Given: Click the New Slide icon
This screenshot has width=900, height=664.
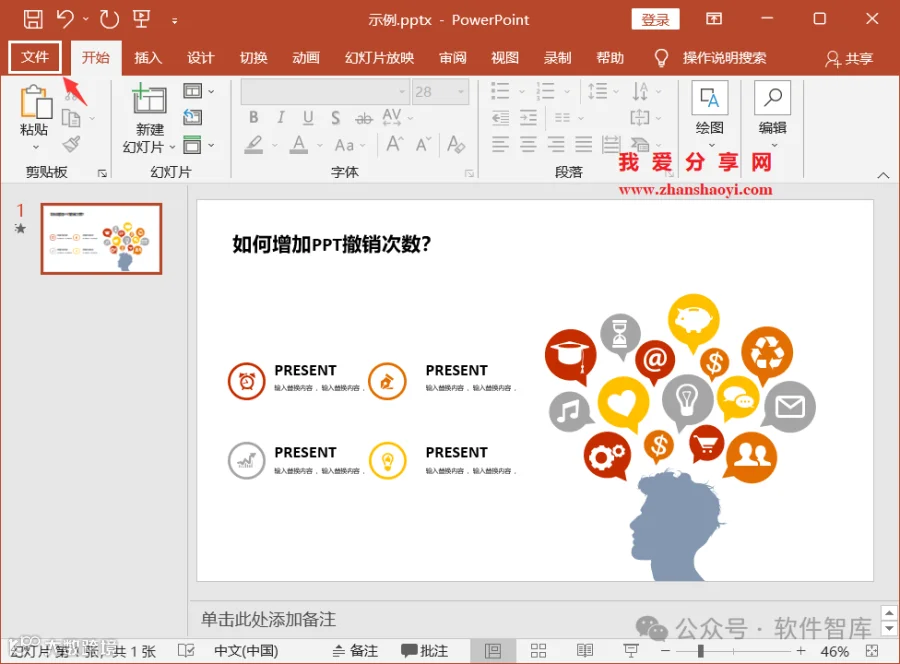Looking at the screenshot, I should click(149, 99).
